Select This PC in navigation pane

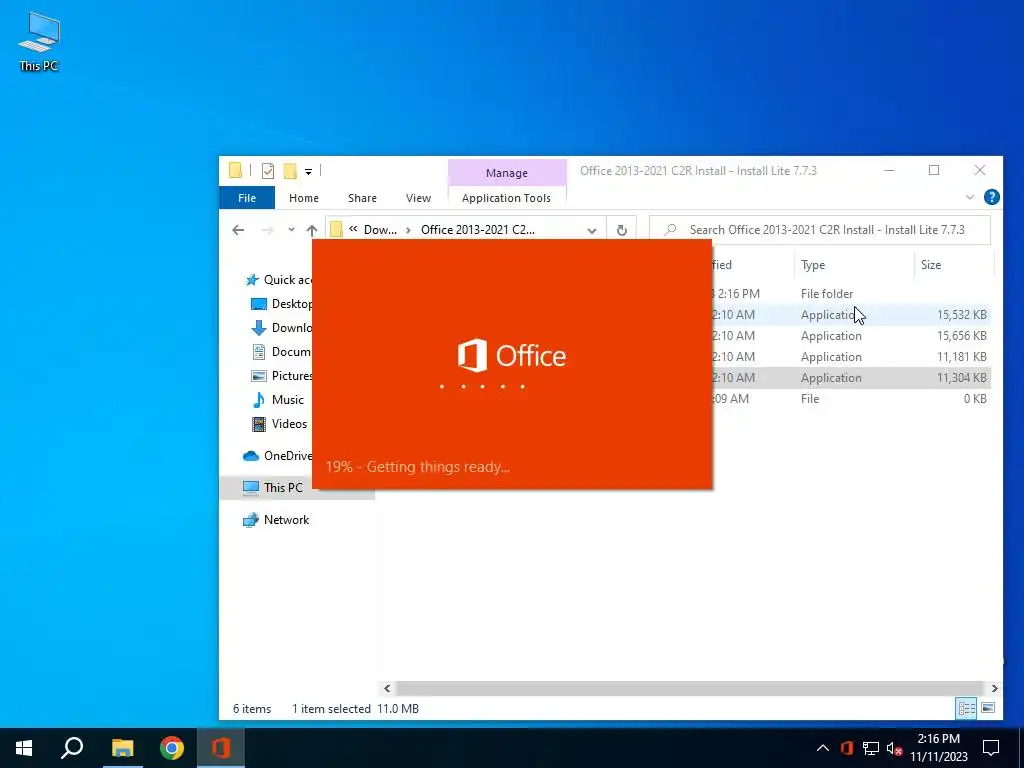[273, 487]
